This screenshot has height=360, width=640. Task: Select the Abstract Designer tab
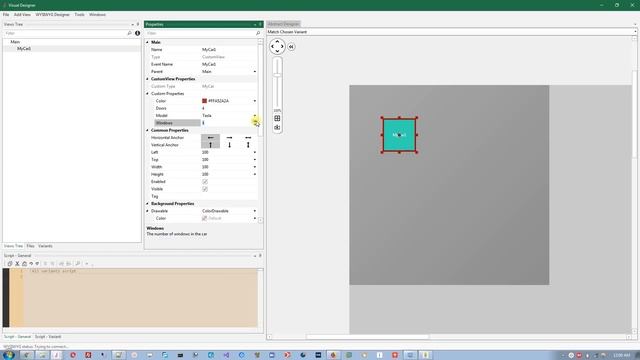(283, 24)
